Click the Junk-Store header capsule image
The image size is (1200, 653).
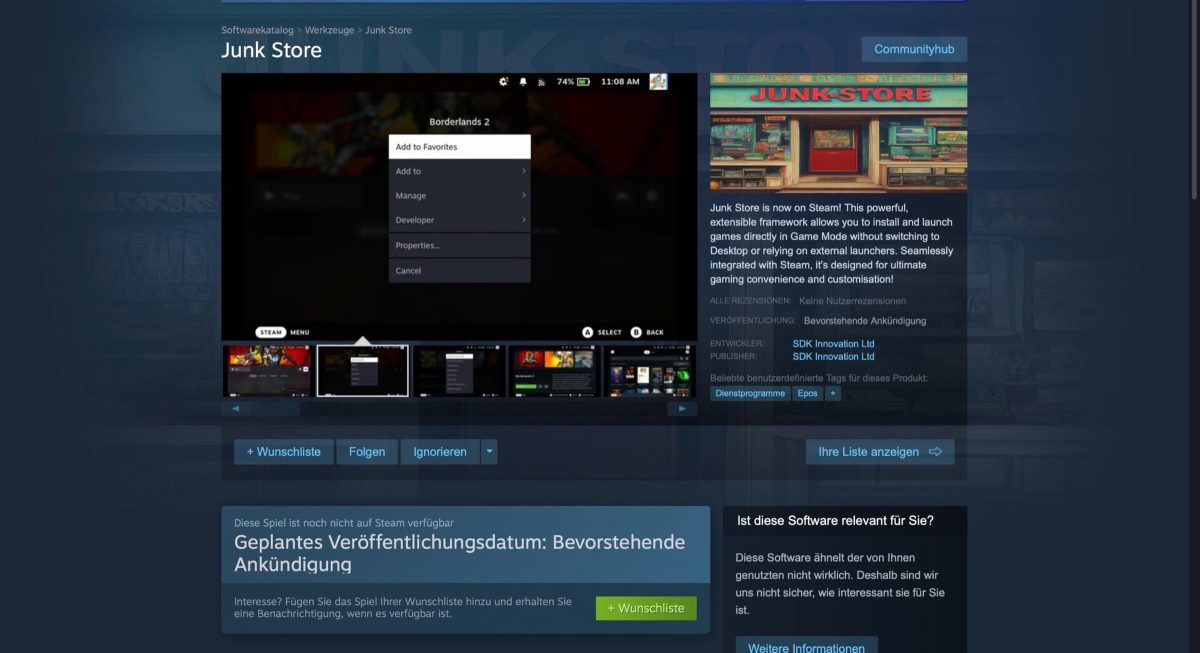pos(838,131)
